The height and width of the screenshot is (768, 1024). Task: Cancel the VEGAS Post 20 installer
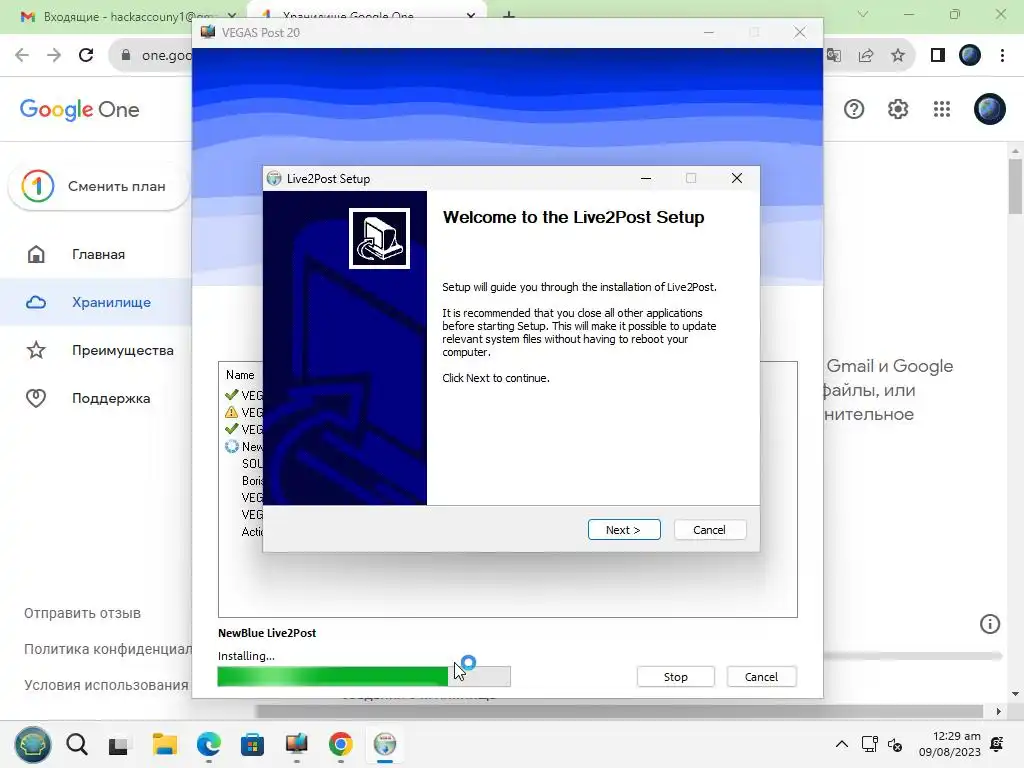click(x=761, y=677)
